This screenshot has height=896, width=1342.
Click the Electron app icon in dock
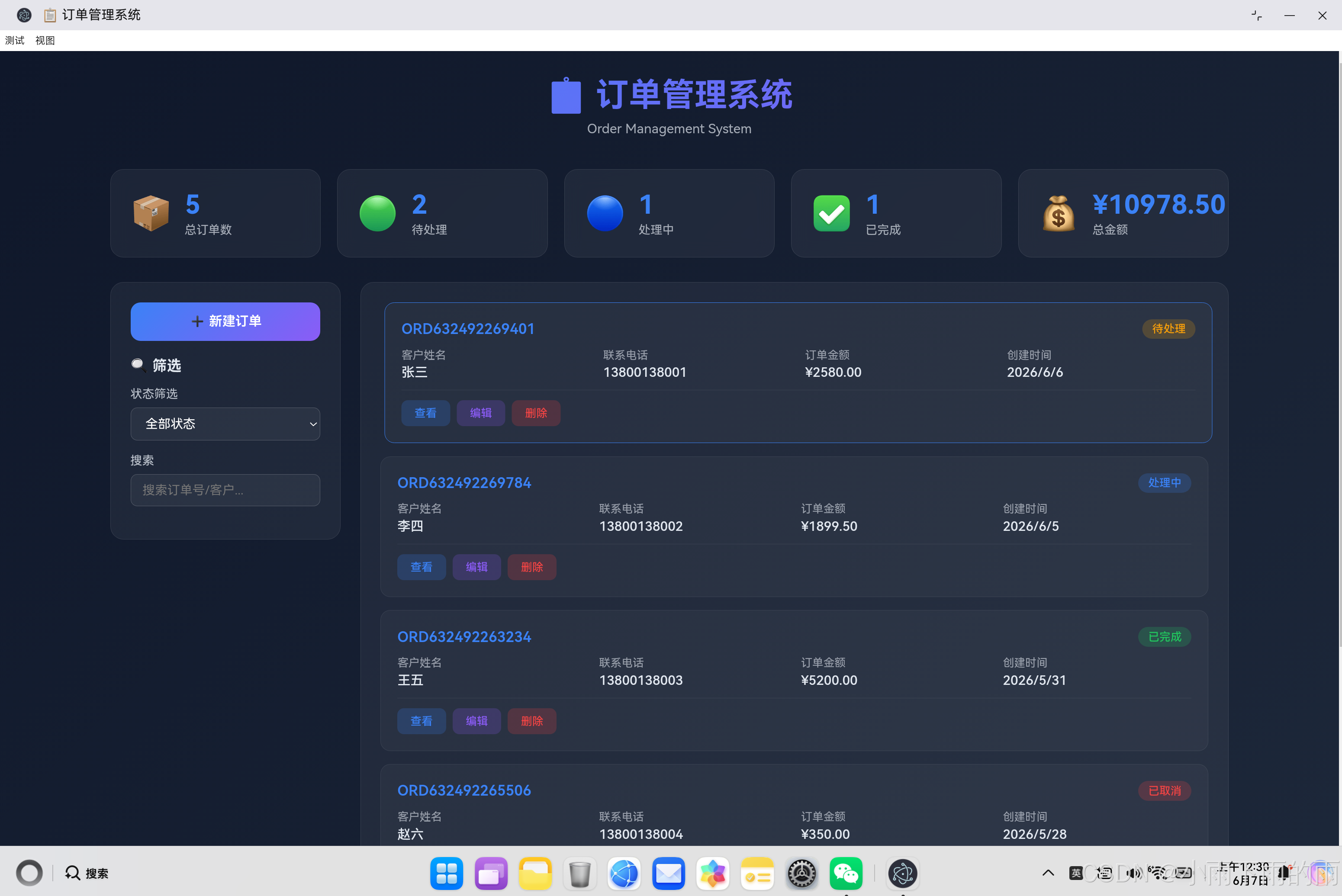[x=903, y=873]
